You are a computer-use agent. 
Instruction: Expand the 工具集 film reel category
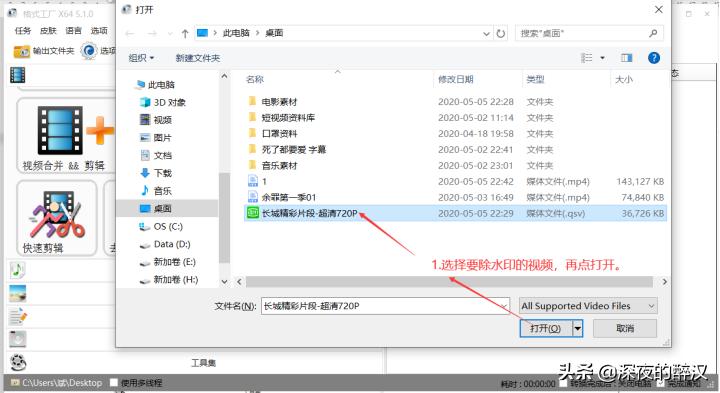(x=17, y=362)
